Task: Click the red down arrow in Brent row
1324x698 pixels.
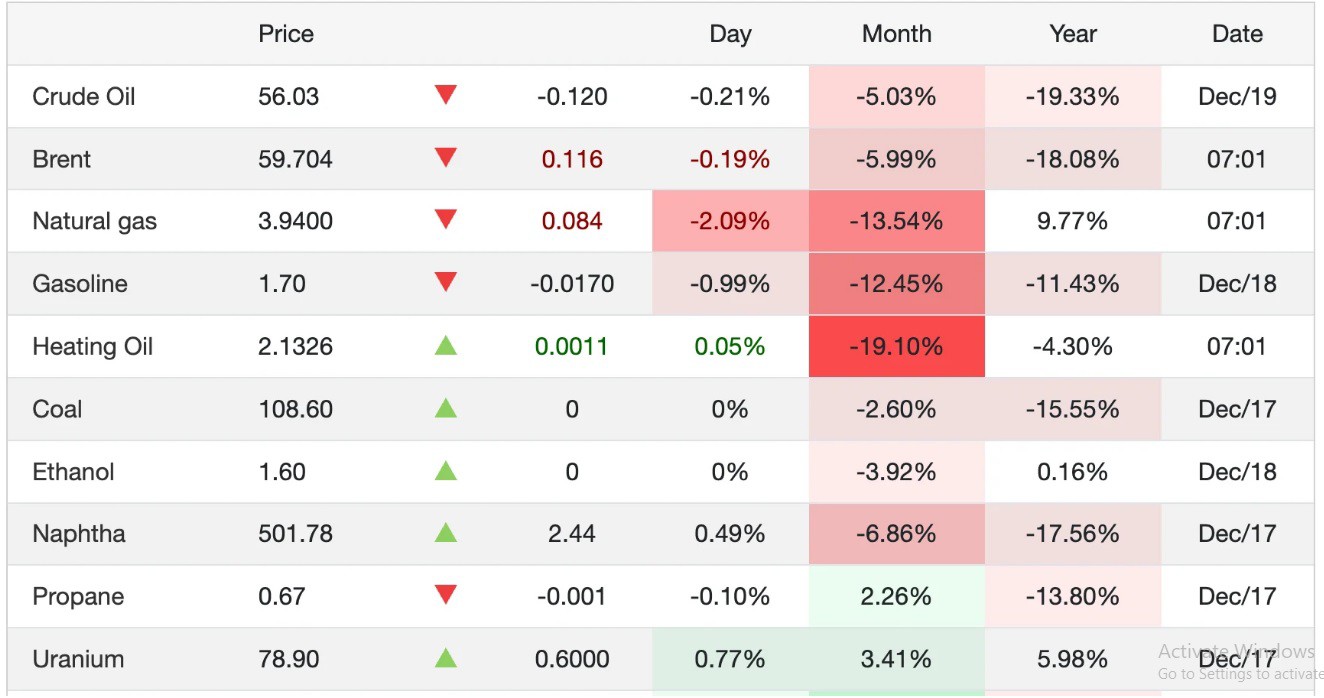Action: [446, 158]
